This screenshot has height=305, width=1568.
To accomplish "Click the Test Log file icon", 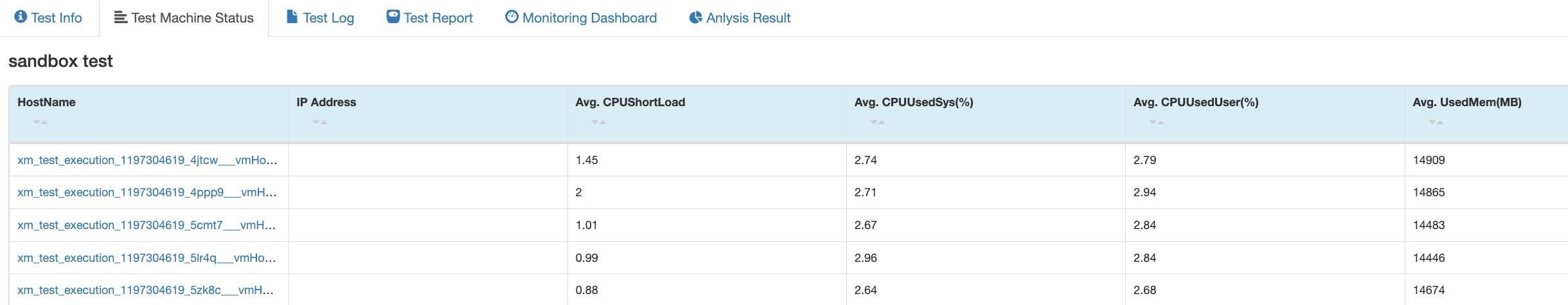I will pos(292,17).
